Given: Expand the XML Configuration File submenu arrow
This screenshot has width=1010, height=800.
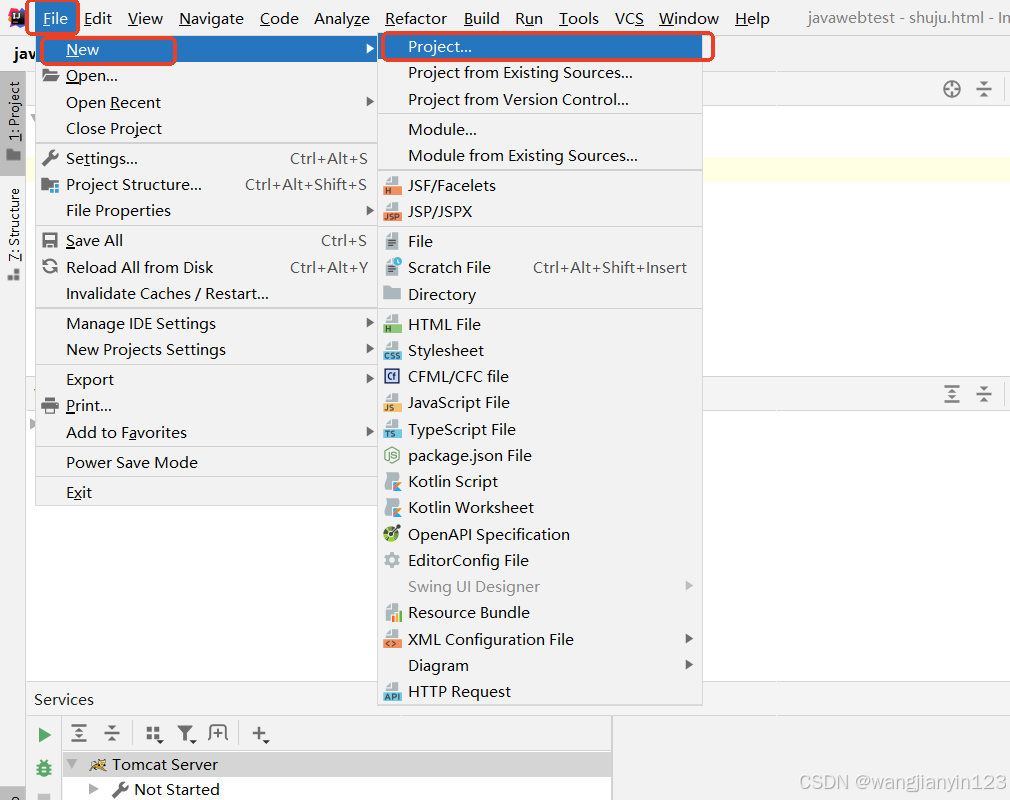Looking at the screenshot, I should [x=689, y=639].
